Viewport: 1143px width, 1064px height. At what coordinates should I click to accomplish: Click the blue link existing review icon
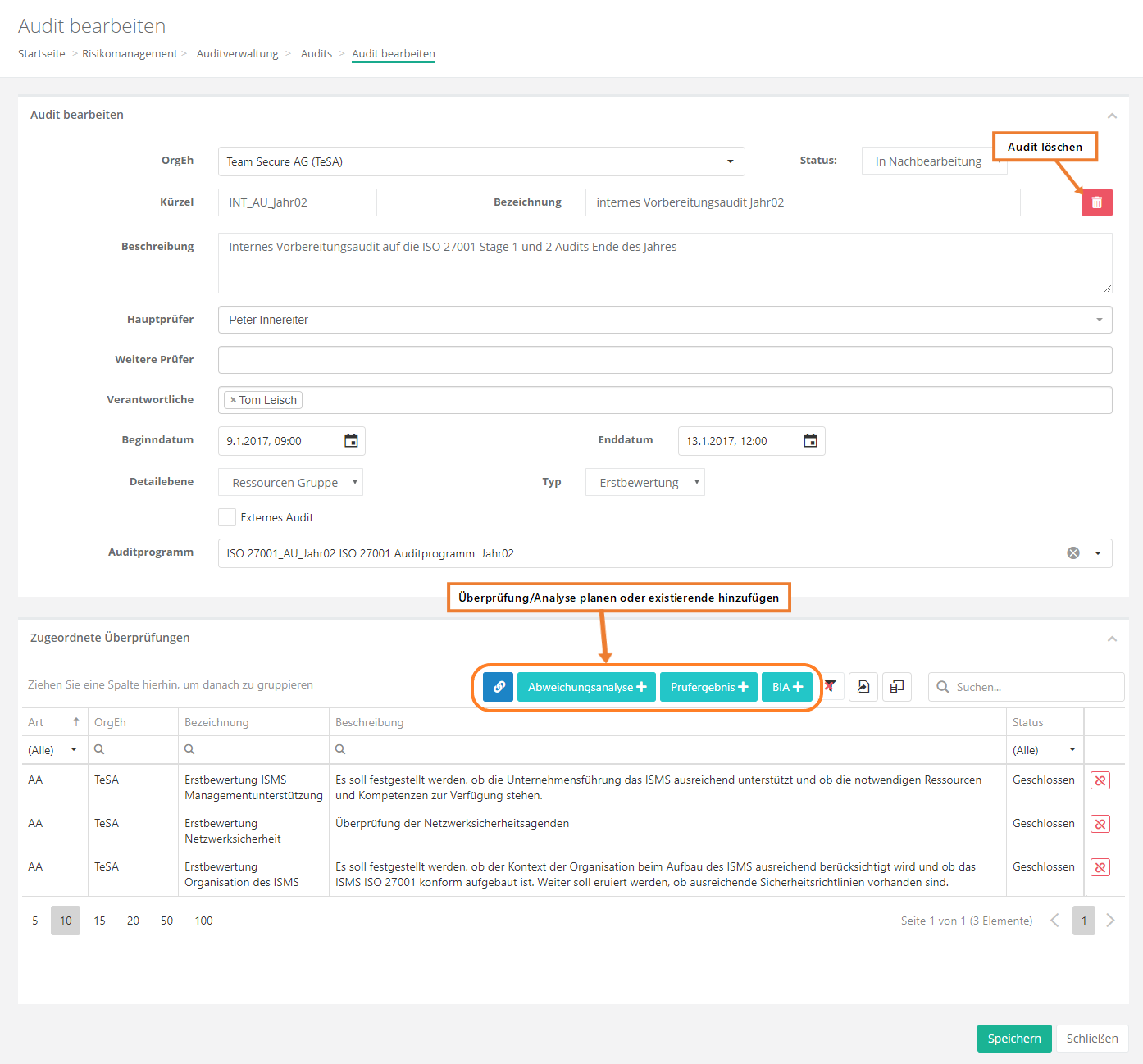point(498,687)
